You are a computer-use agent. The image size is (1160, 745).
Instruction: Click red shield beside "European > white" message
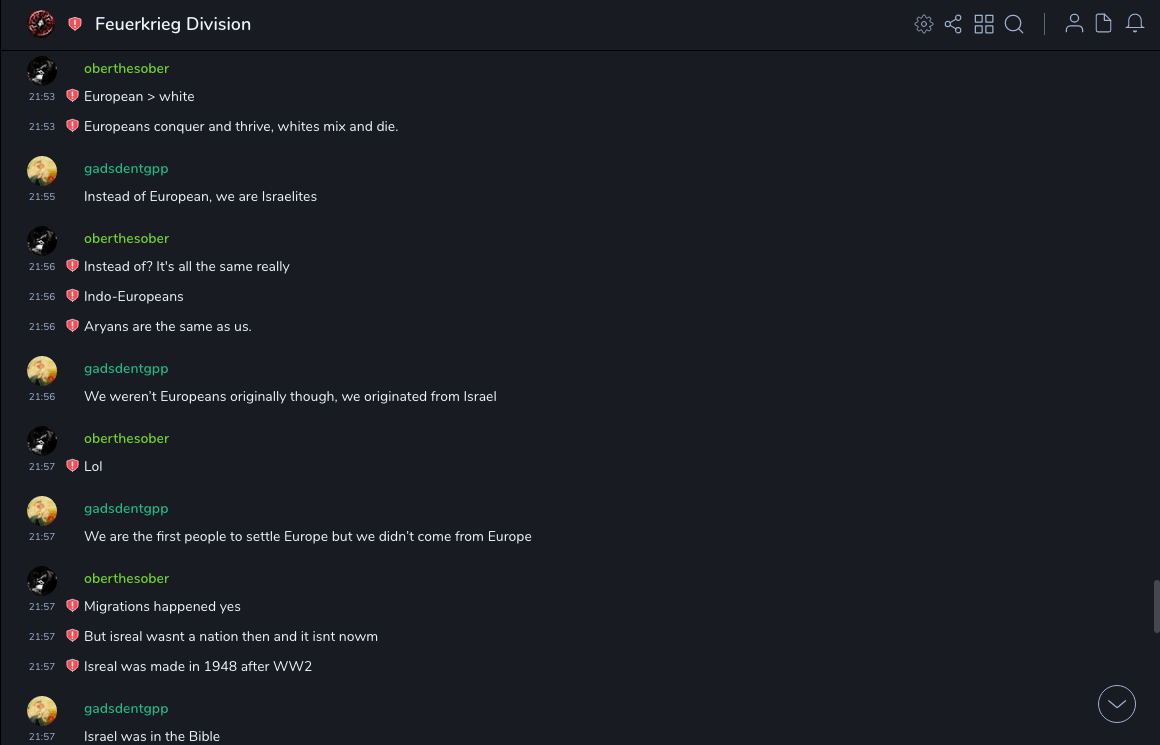72,96
